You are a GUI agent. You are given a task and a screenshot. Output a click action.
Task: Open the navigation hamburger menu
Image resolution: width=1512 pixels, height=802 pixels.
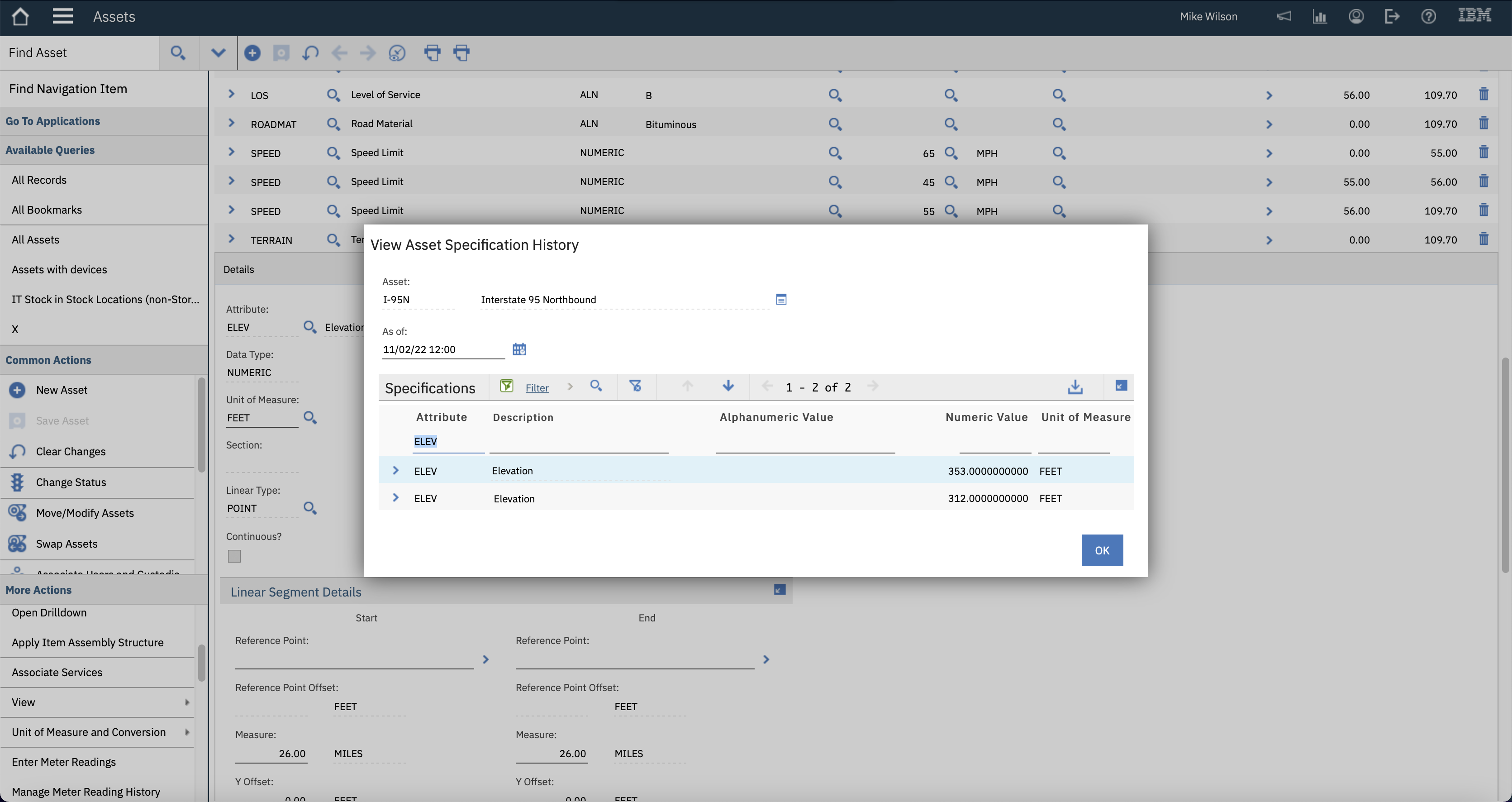pos(62,16)
